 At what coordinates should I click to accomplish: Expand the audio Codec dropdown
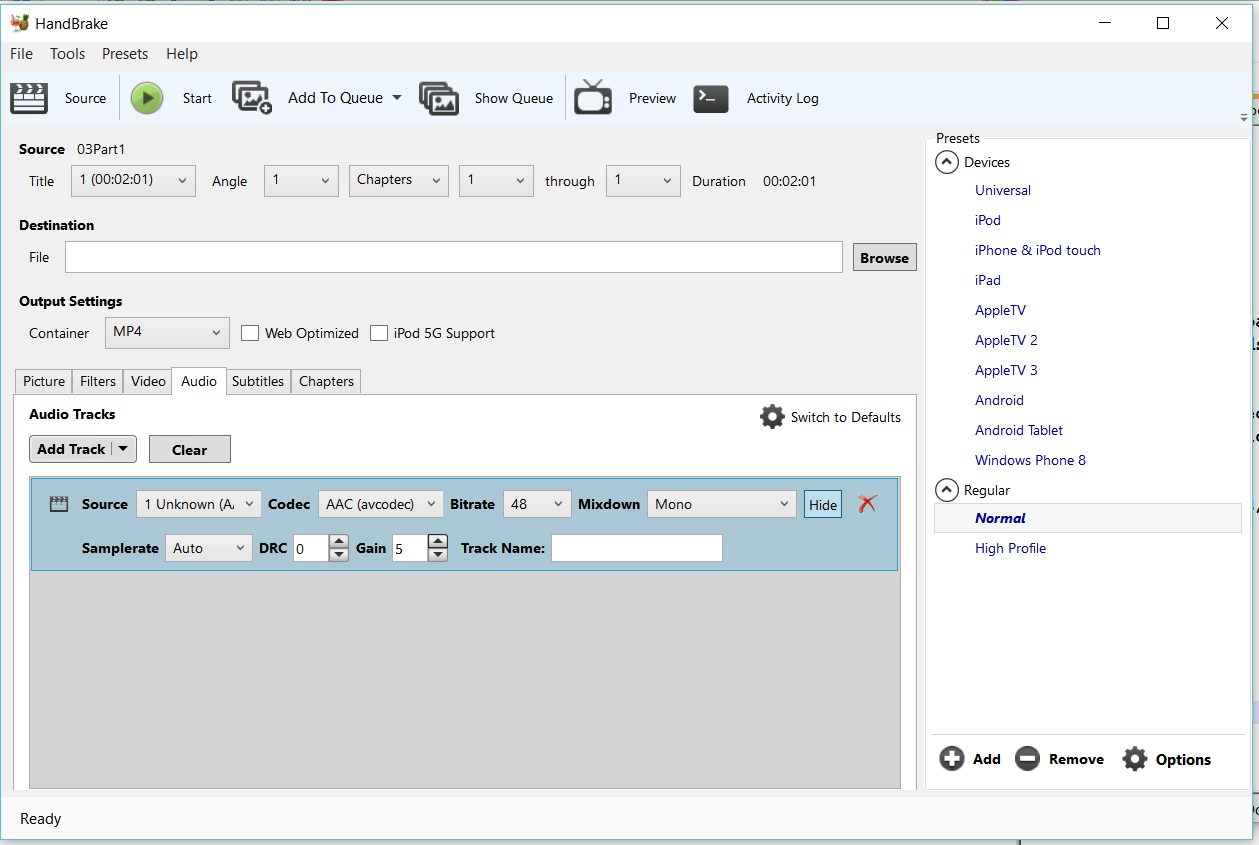tap(381, 504)
